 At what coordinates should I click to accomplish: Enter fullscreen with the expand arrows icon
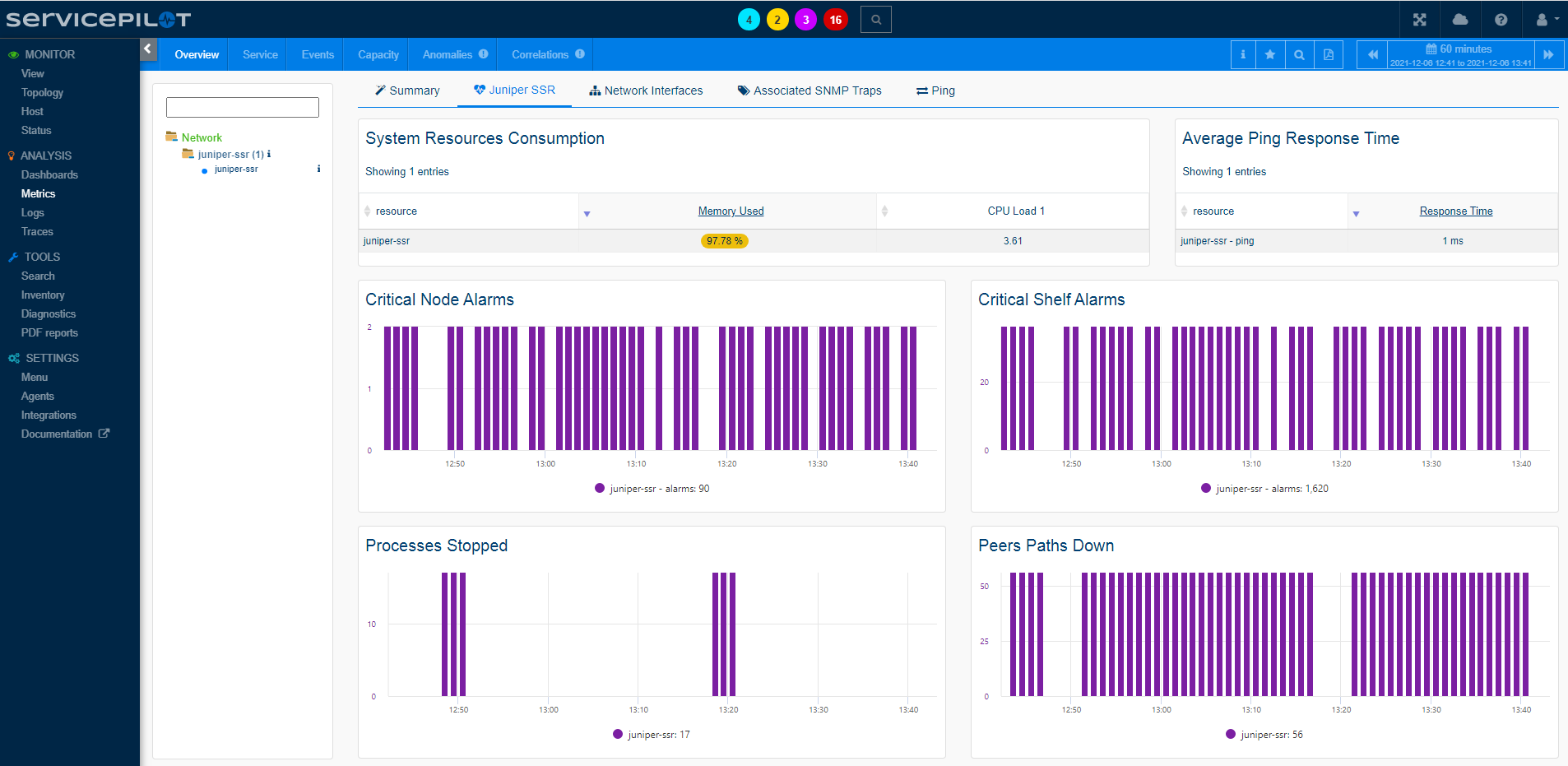click(1419, 20)
